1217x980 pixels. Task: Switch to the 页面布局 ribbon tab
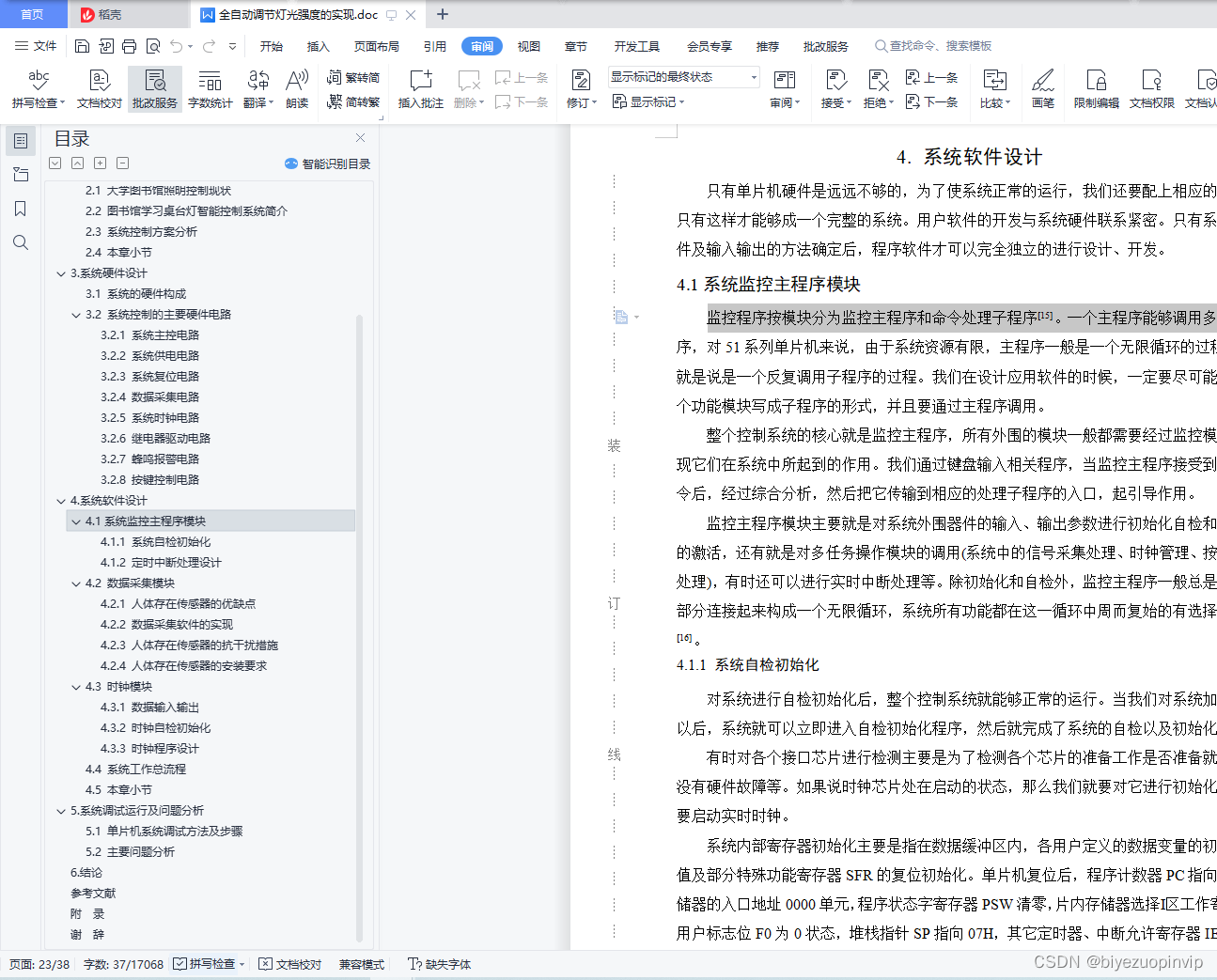point(377,46)
